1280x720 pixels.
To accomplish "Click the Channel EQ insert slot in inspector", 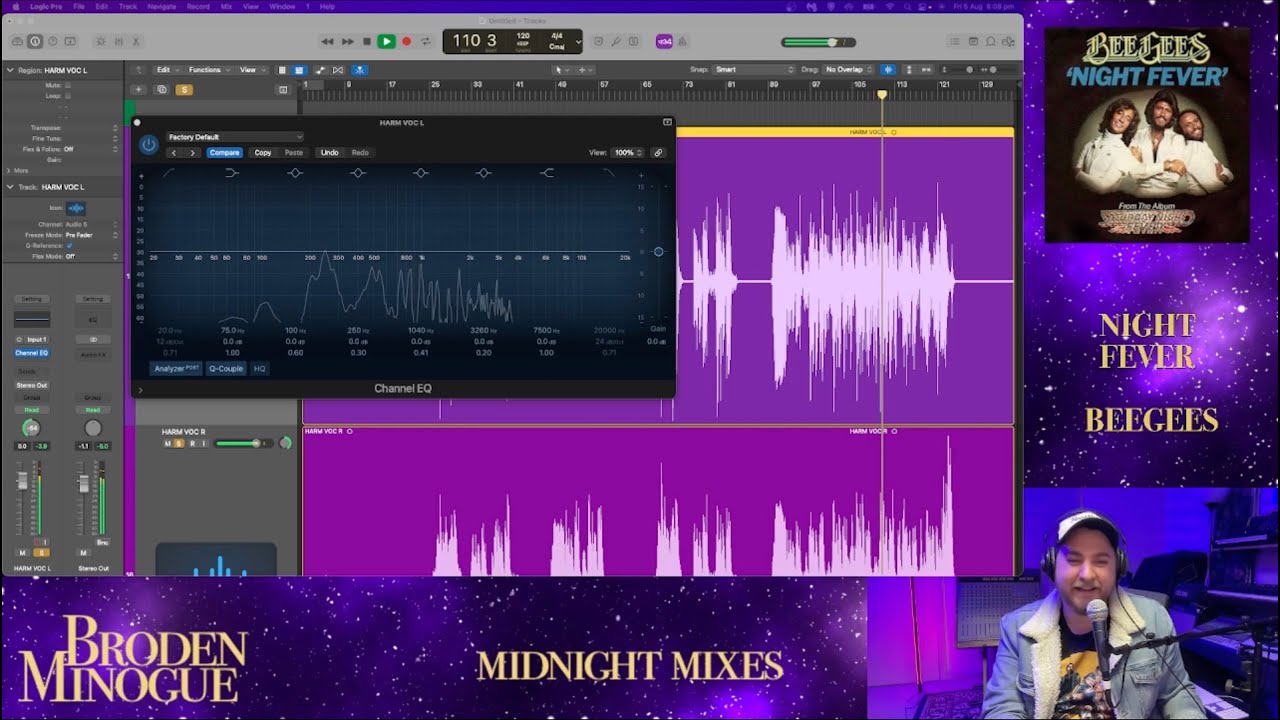I will click(x=31, y=353).
